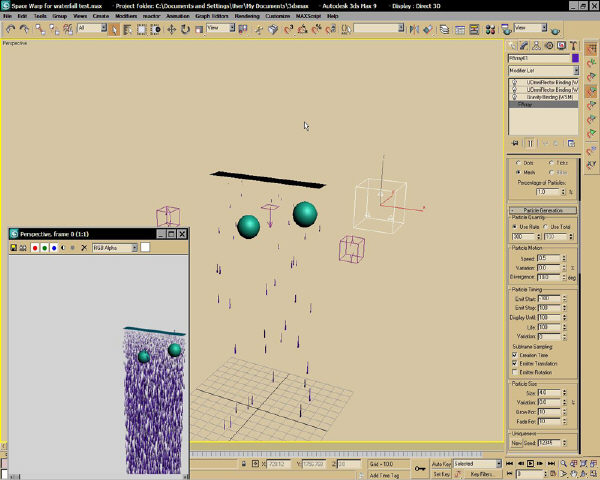Screen dimensions: 600x480
Task: Collapse the Particle Generation rollout
Action: pos(543,210)
